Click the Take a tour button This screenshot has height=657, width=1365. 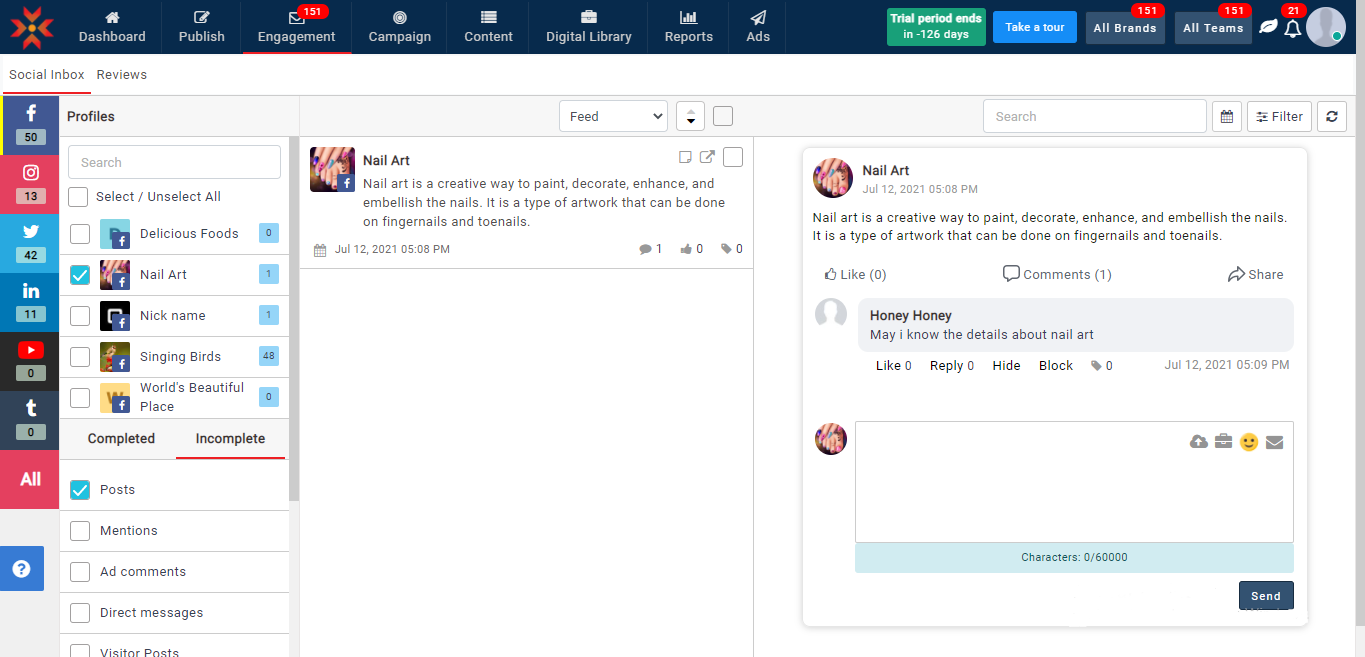pyautogui.click(x=1034, y=27)
